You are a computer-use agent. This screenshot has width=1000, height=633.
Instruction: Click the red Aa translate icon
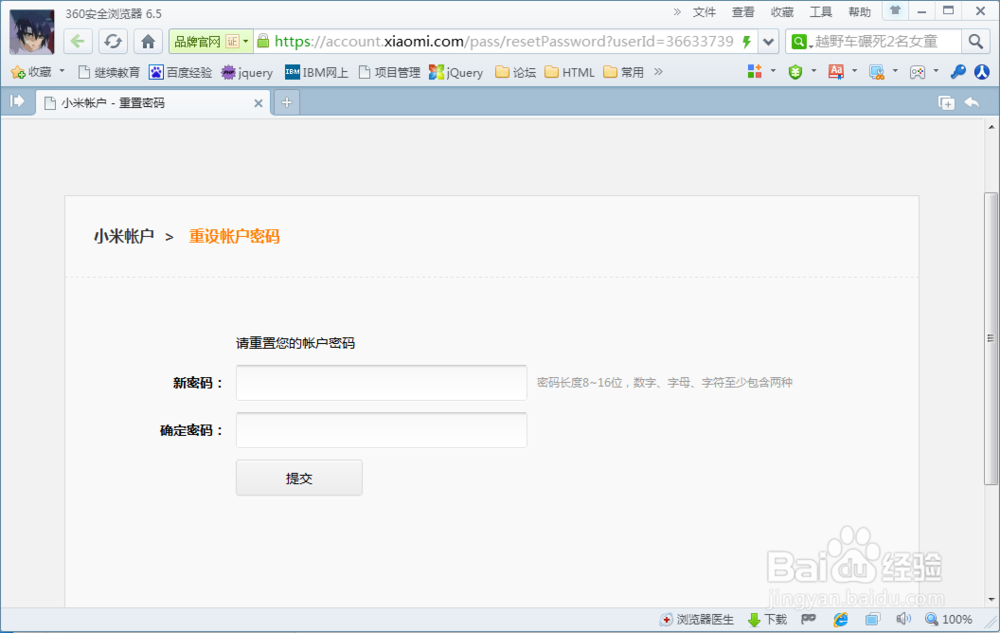click(x=836, y=71)
